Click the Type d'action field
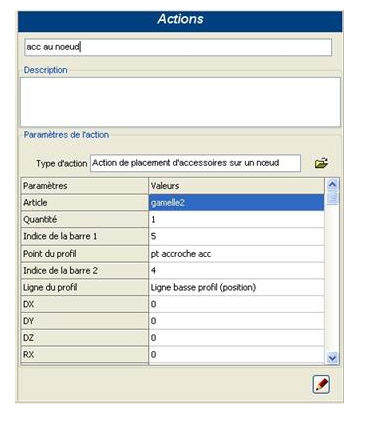This screenshot has width=372, height=422. [195, 163]
